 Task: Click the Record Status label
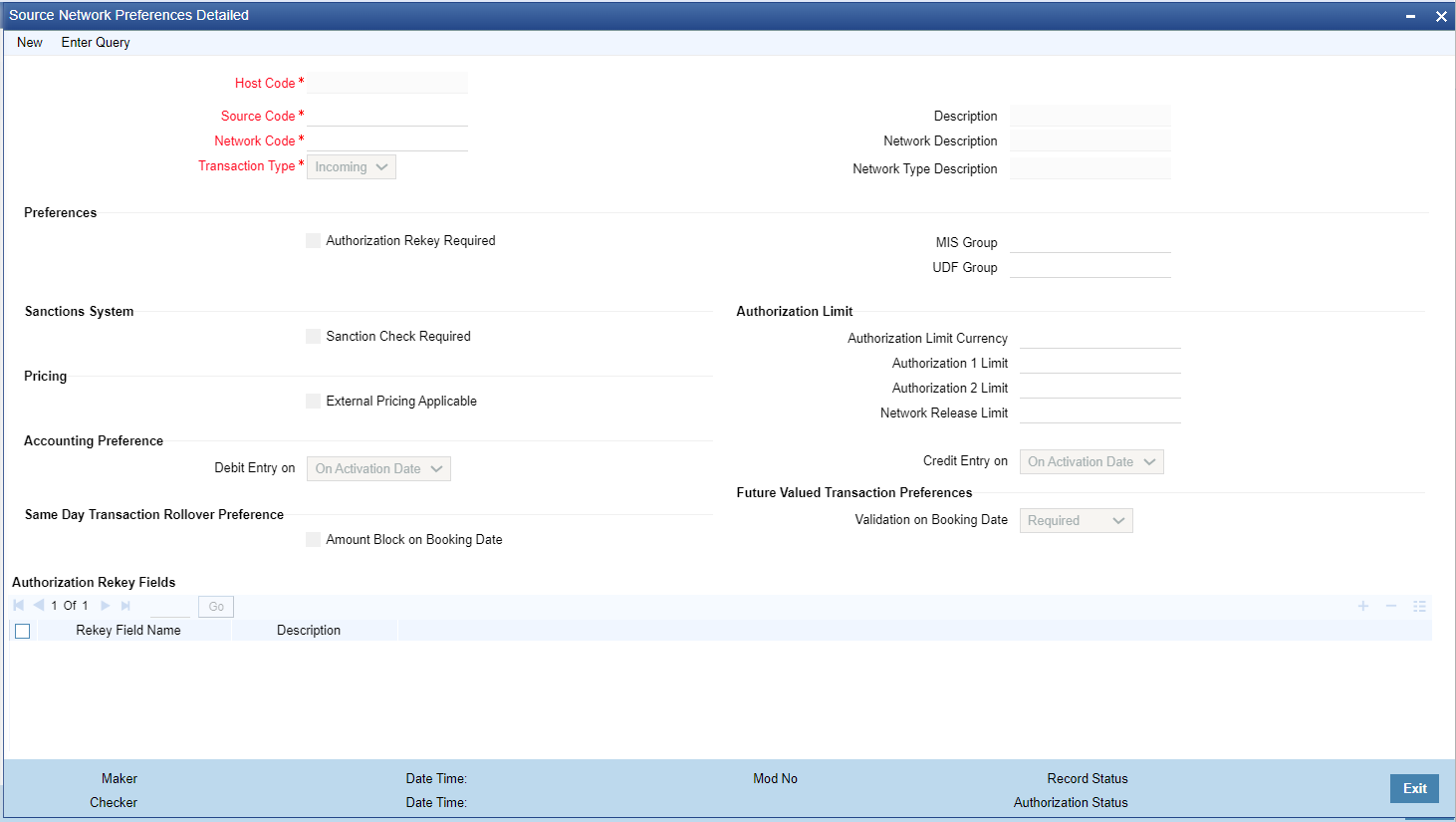[1088, 779]
